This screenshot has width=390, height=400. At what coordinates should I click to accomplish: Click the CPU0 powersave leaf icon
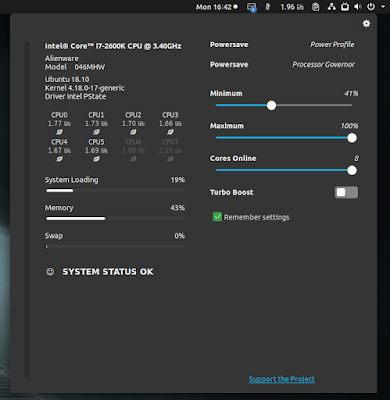pyautogui.click(x=59, y=132)
